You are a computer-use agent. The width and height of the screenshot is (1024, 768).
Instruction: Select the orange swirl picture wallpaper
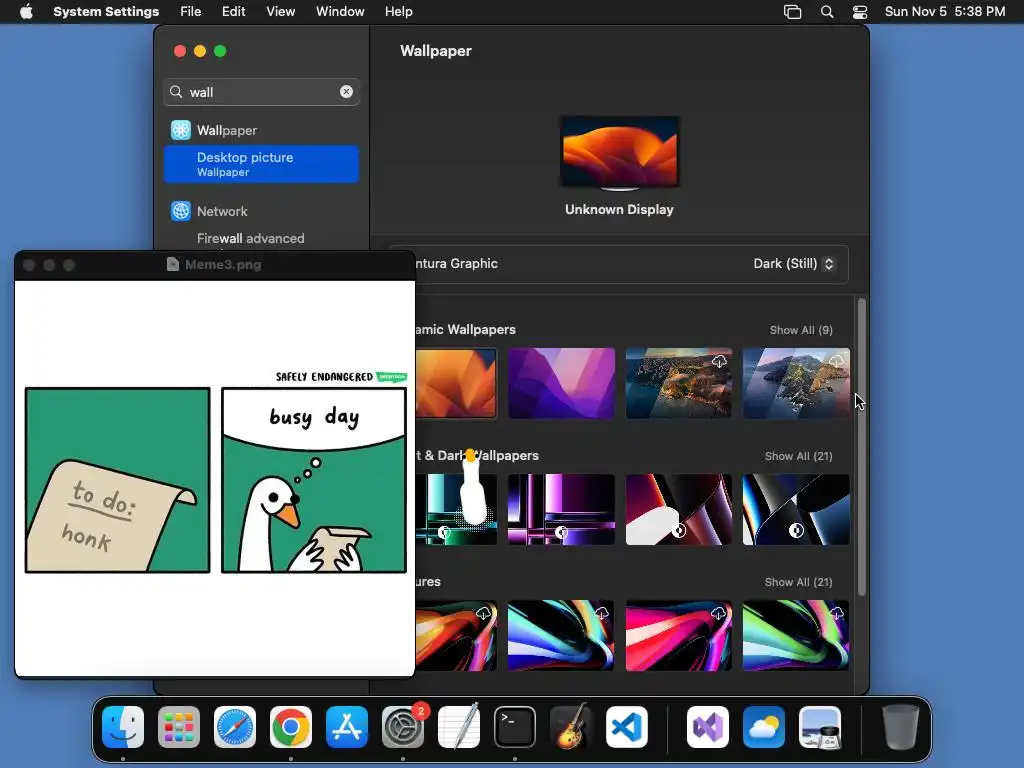pyautogui.click(x=456, y=635)
